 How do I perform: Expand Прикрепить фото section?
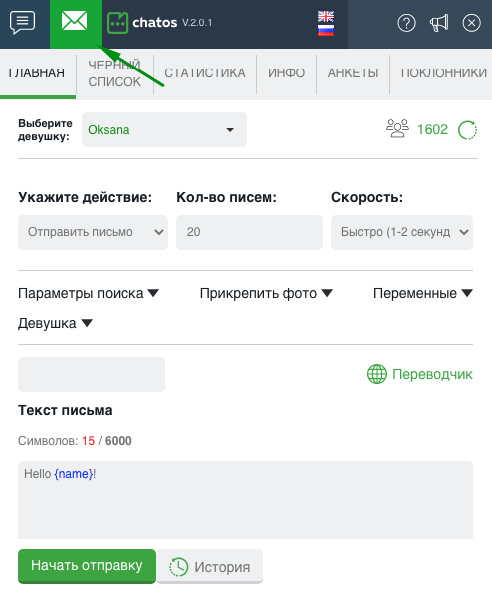266,293
